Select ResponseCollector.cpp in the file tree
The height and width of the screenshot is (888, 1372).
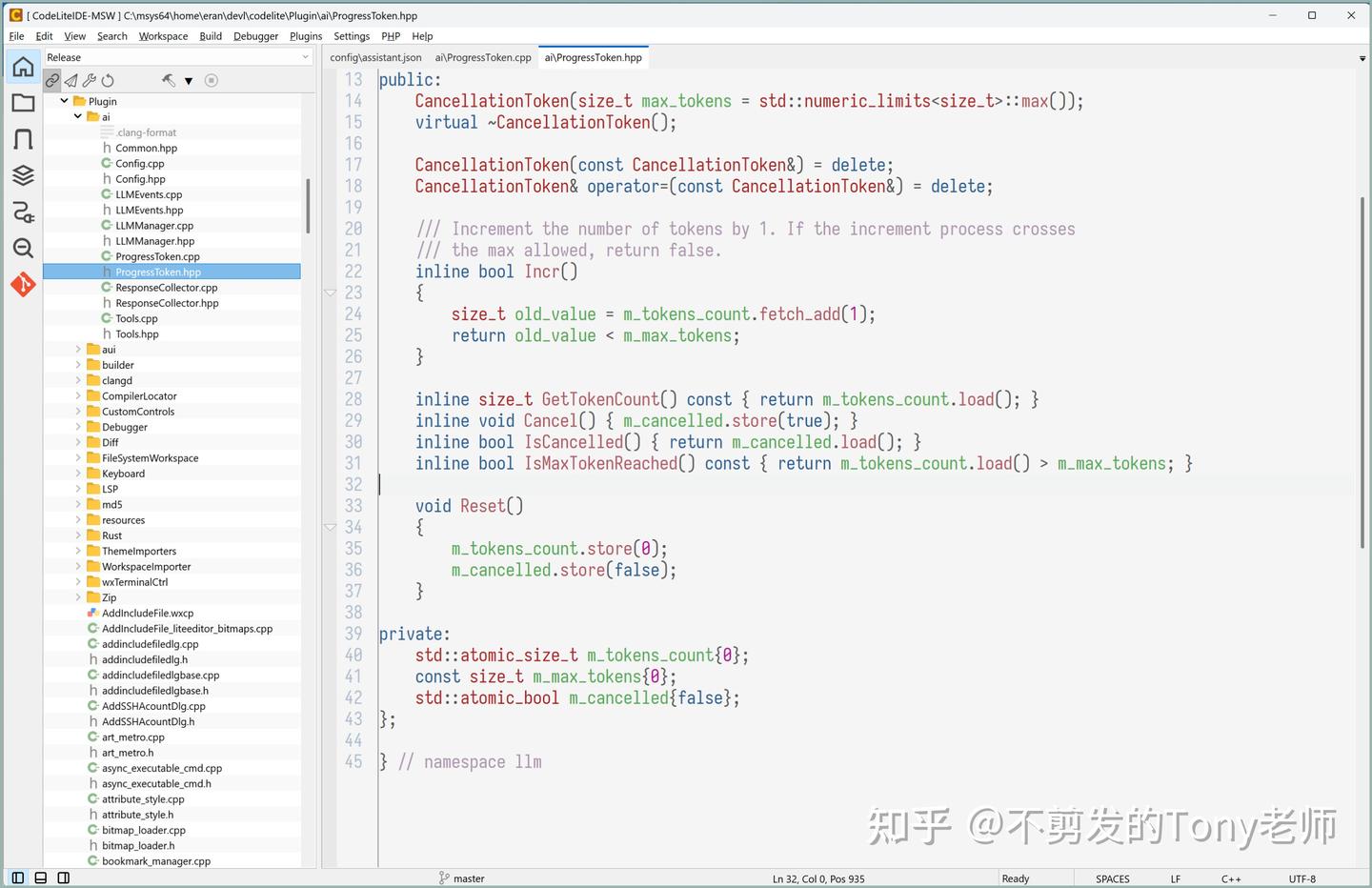(166, 287)
